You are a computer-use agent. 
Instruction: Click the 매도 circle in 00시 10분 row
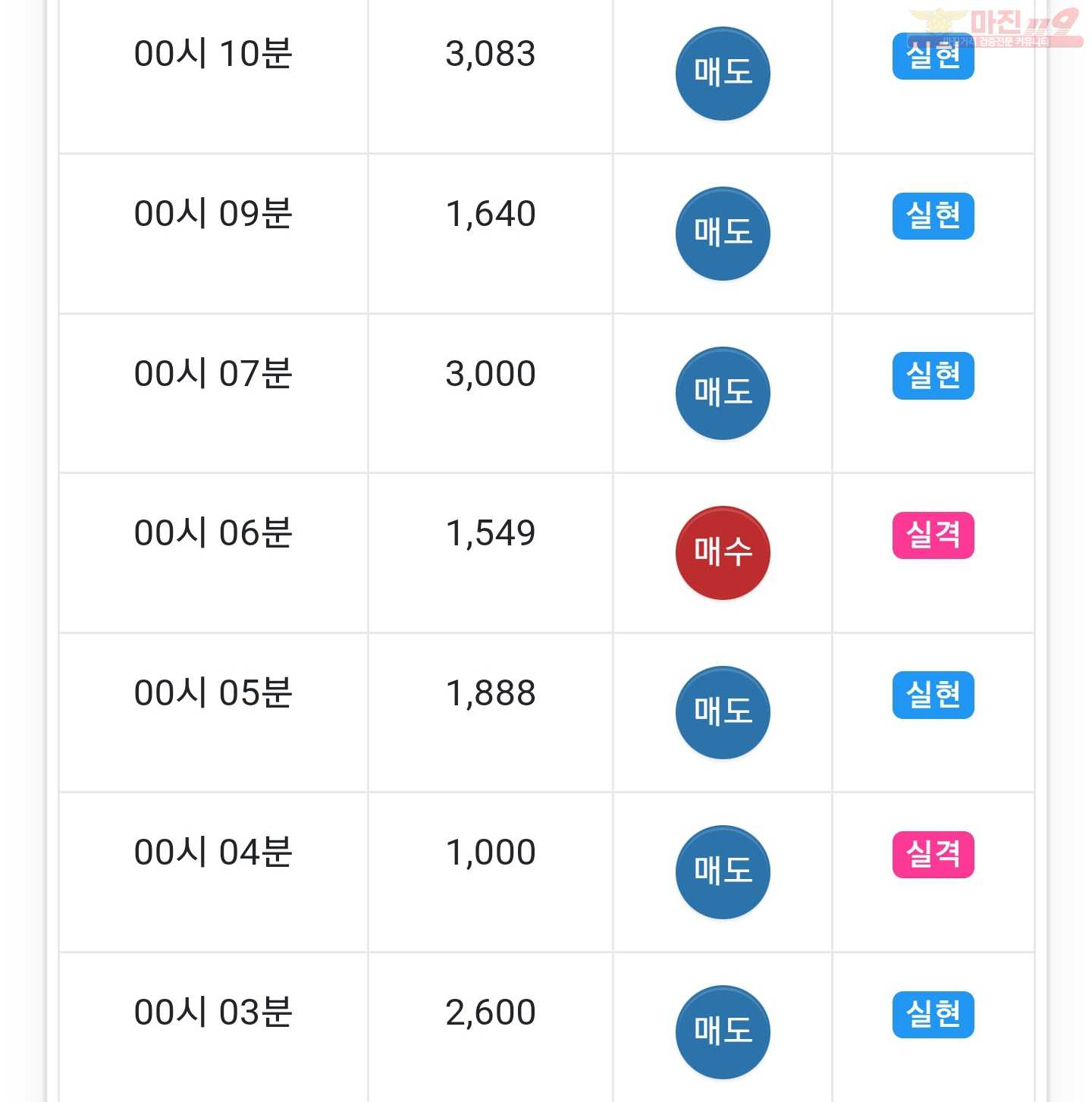[723, 74]
